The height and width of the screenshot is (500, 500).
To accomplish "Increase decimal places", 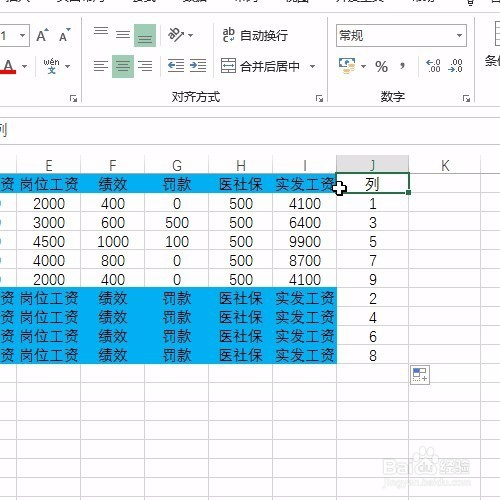I will point(434,66).
